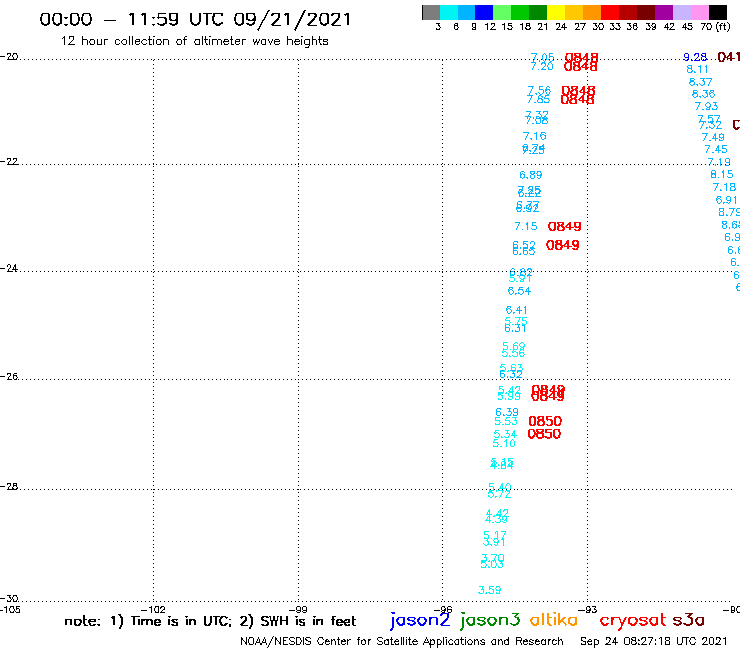Click latitude axis label '-28'
The image size is (740, 650).
point(9,487)
